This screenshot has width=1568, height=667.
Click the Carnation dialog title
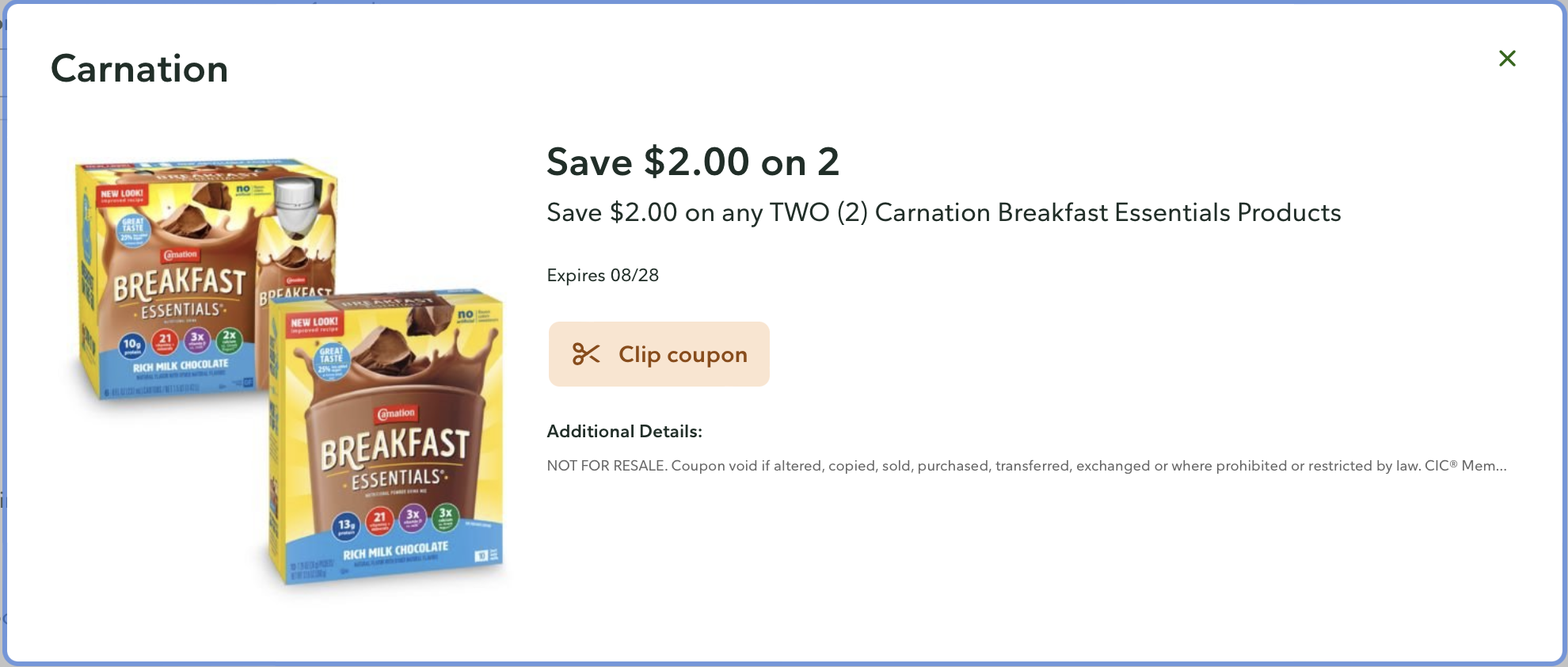pos(139,69)
